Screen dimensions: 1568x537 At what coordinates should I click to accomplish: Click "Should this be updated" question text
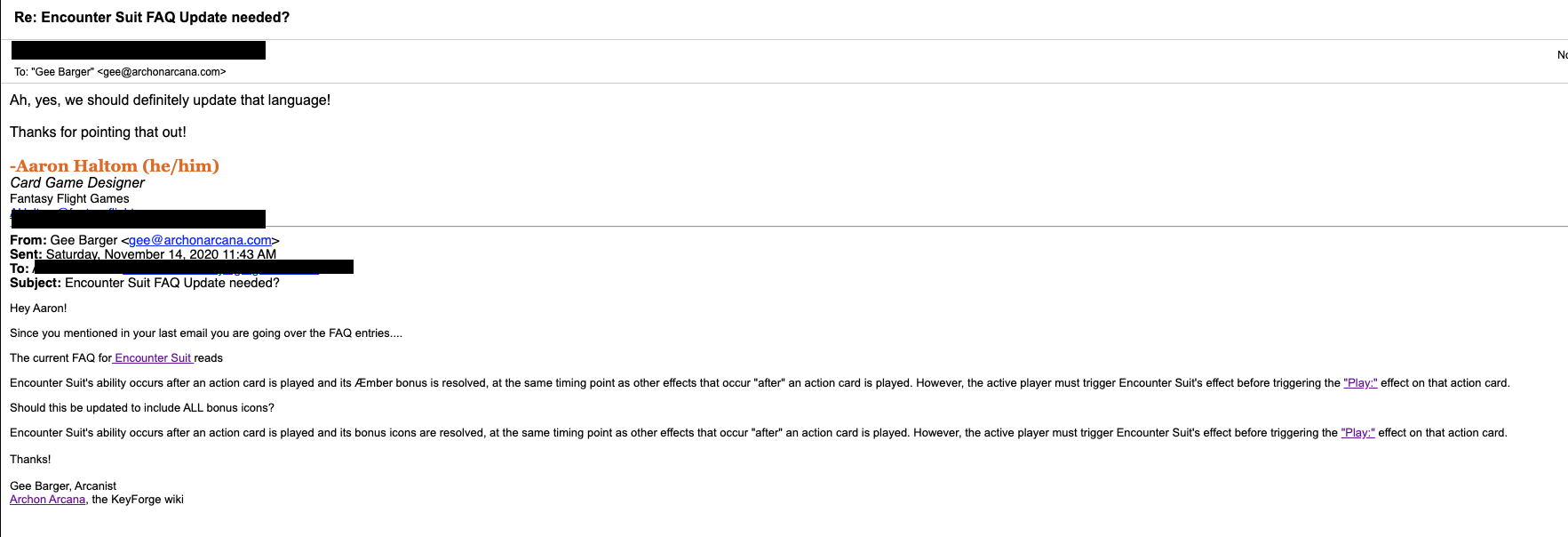click(142, 408)
